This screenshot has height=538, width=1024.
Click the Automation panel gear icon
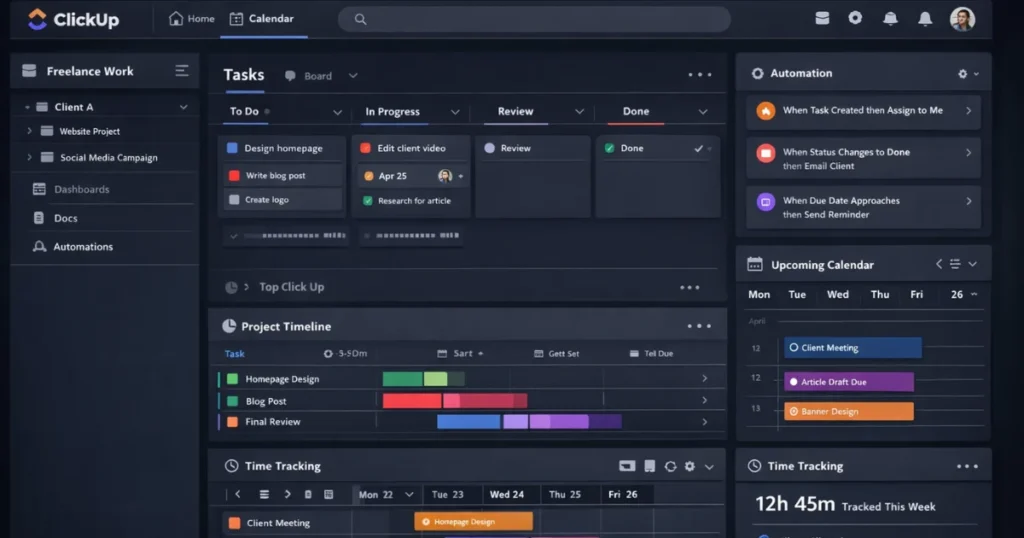(963, 74)
